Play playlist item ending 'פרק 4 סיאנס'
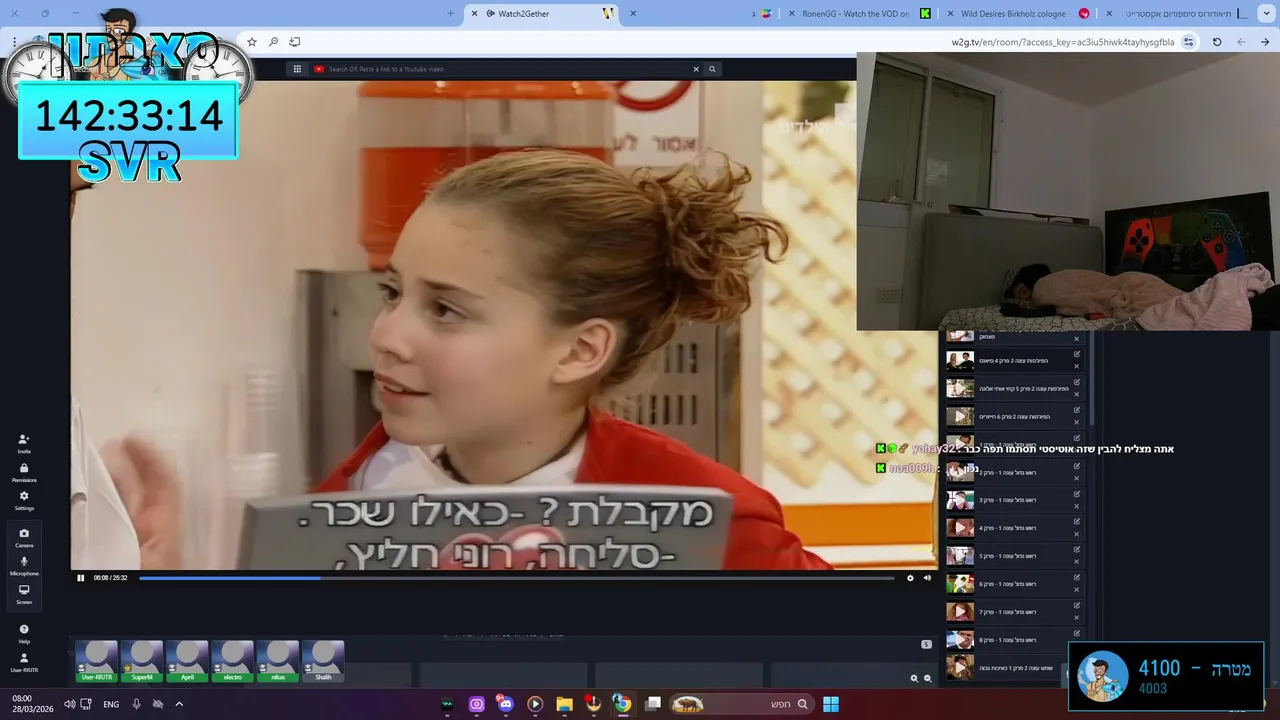 960,360
